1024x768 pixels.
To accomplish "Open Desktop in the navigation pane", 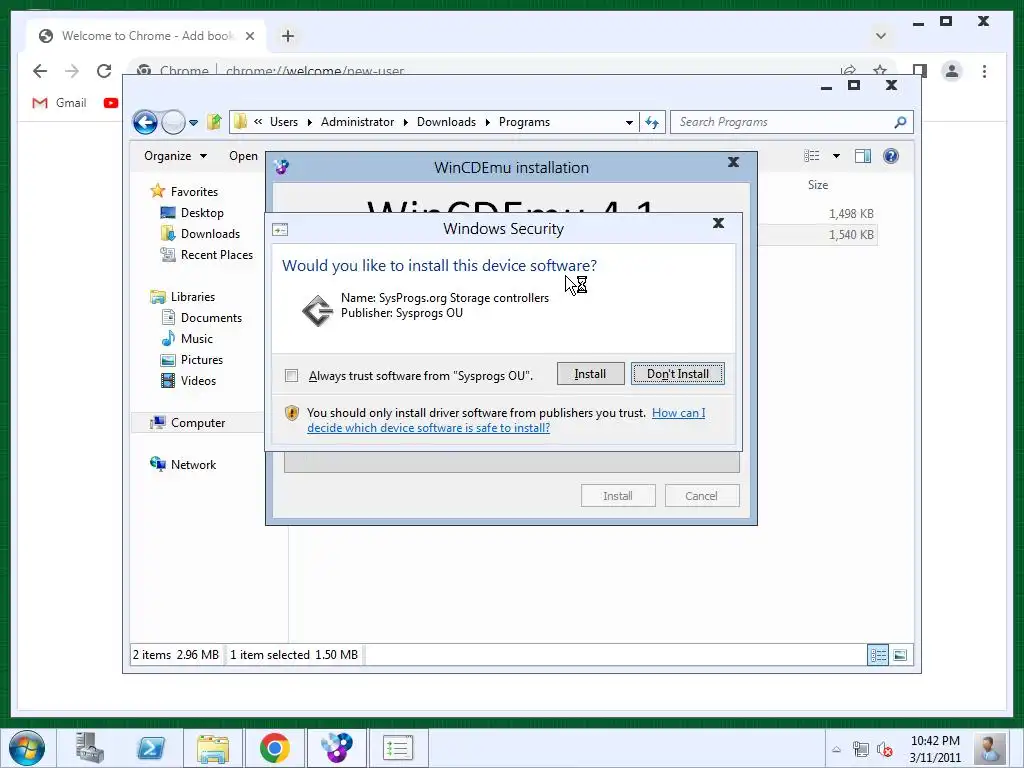I will click(x=202, y=213).
